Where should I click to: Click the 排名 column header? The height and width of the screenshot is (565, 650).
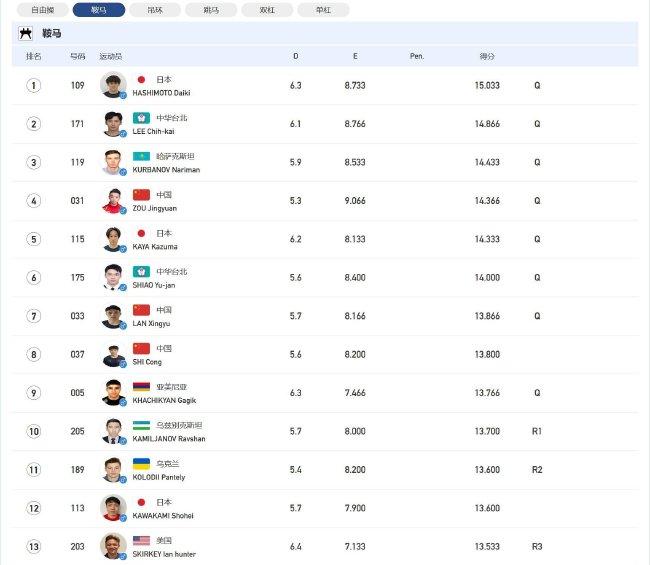34,56
